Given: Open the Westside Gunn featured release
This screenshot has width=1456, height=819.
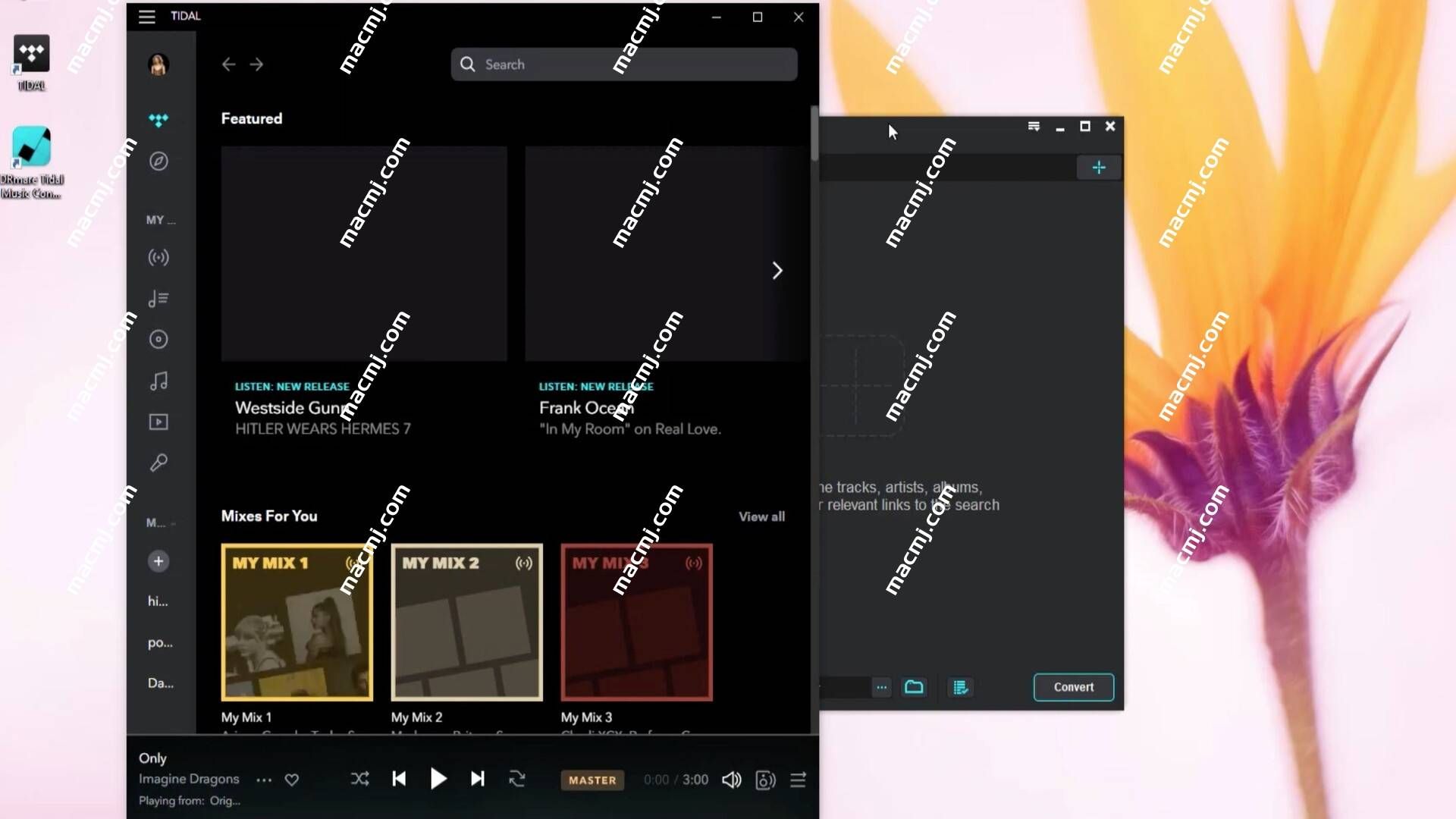Looking at the screenshot, I should click(364, 254).
